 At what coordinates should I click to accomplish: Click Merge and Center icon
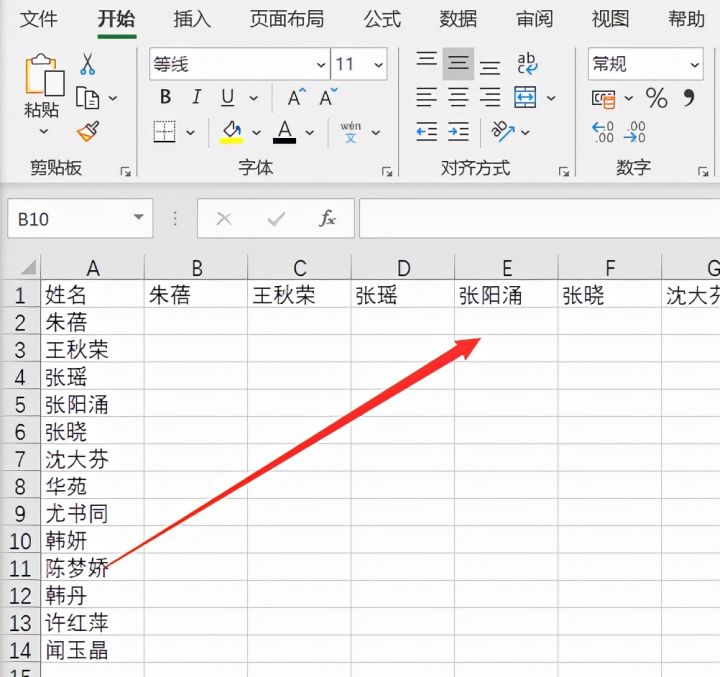coord(525,97)
